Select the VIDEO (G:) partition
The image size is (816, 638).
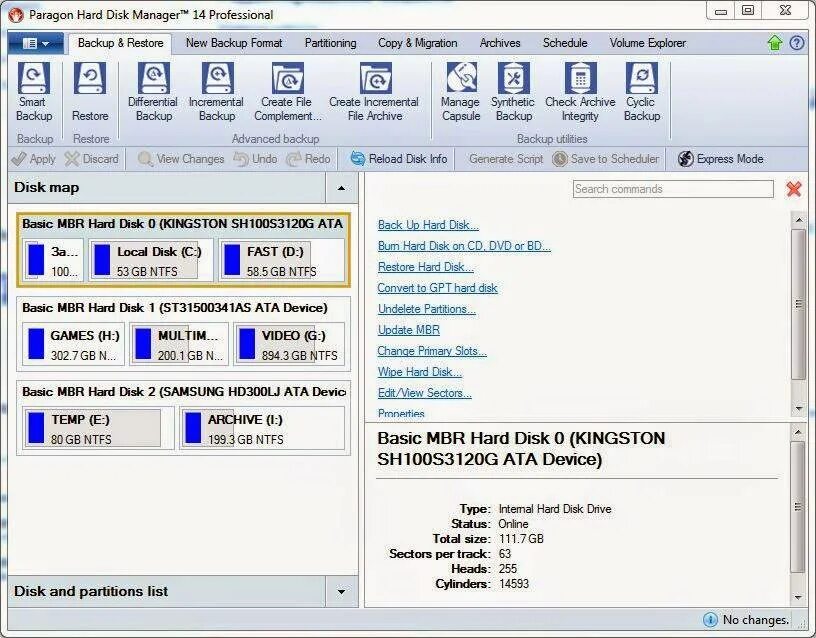289,344
